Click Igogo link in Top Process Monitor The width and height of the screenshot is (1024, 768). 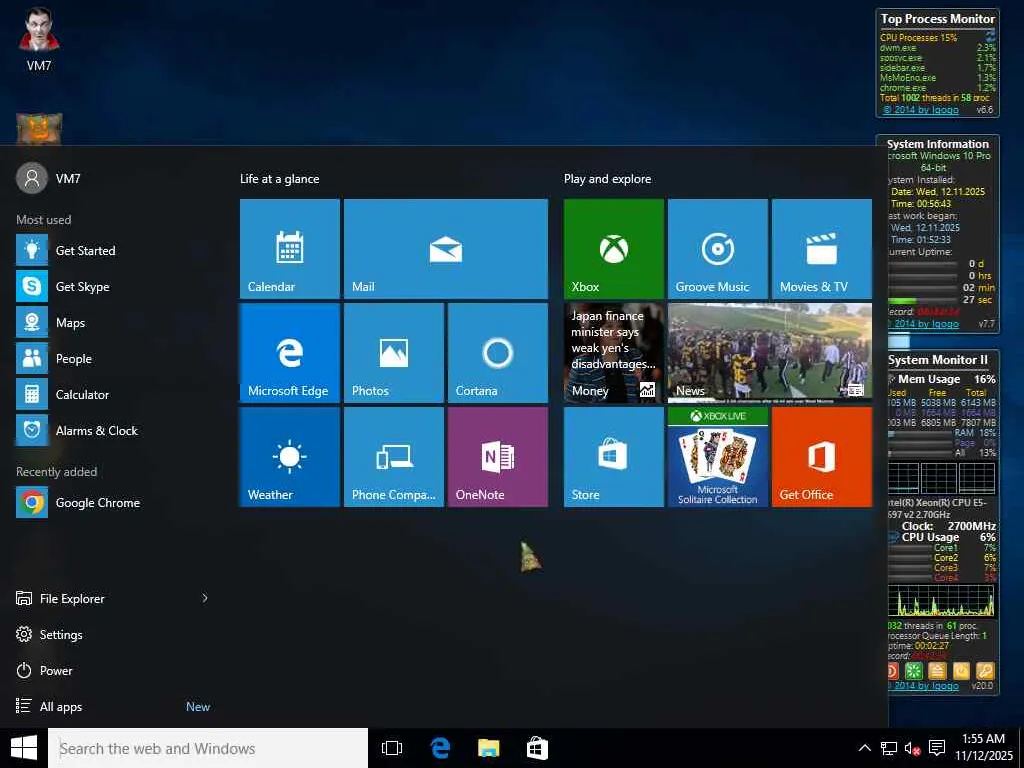920,110
